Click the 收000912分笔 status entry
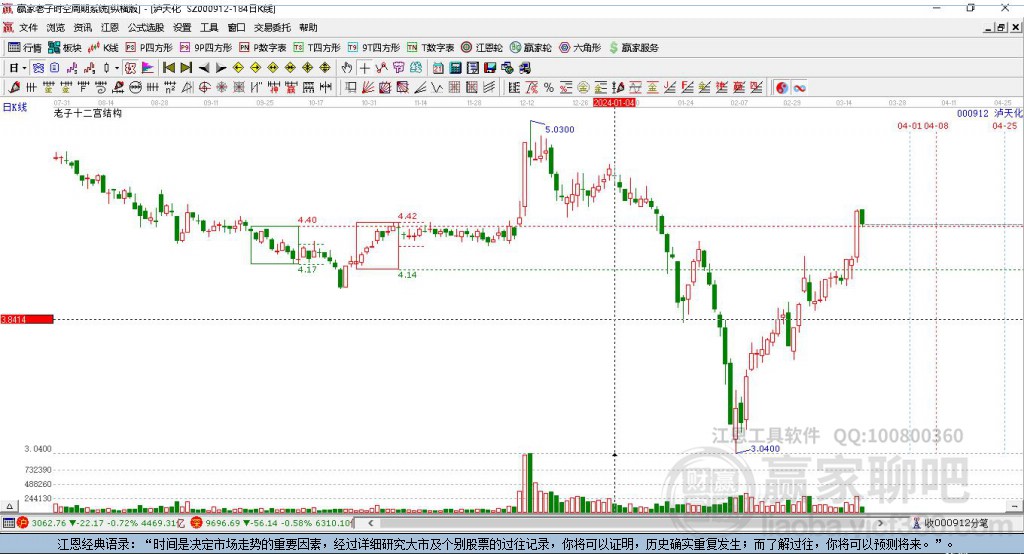1024x554 pixels. [950, 523]
